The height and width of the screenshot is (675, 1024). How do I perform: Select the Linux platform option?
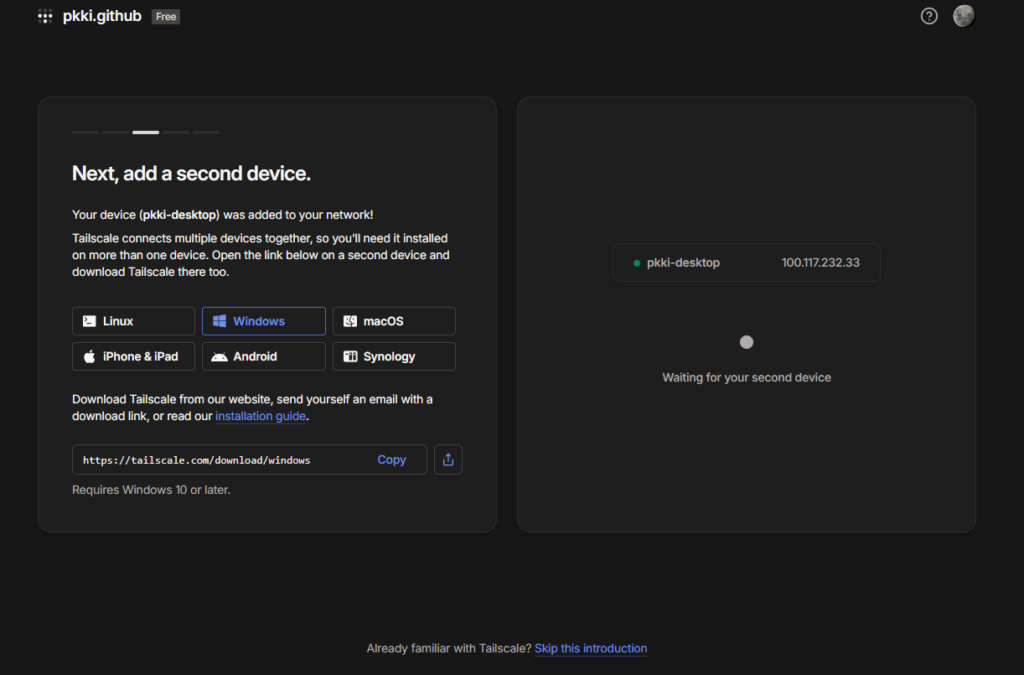[x=133, y=321]
